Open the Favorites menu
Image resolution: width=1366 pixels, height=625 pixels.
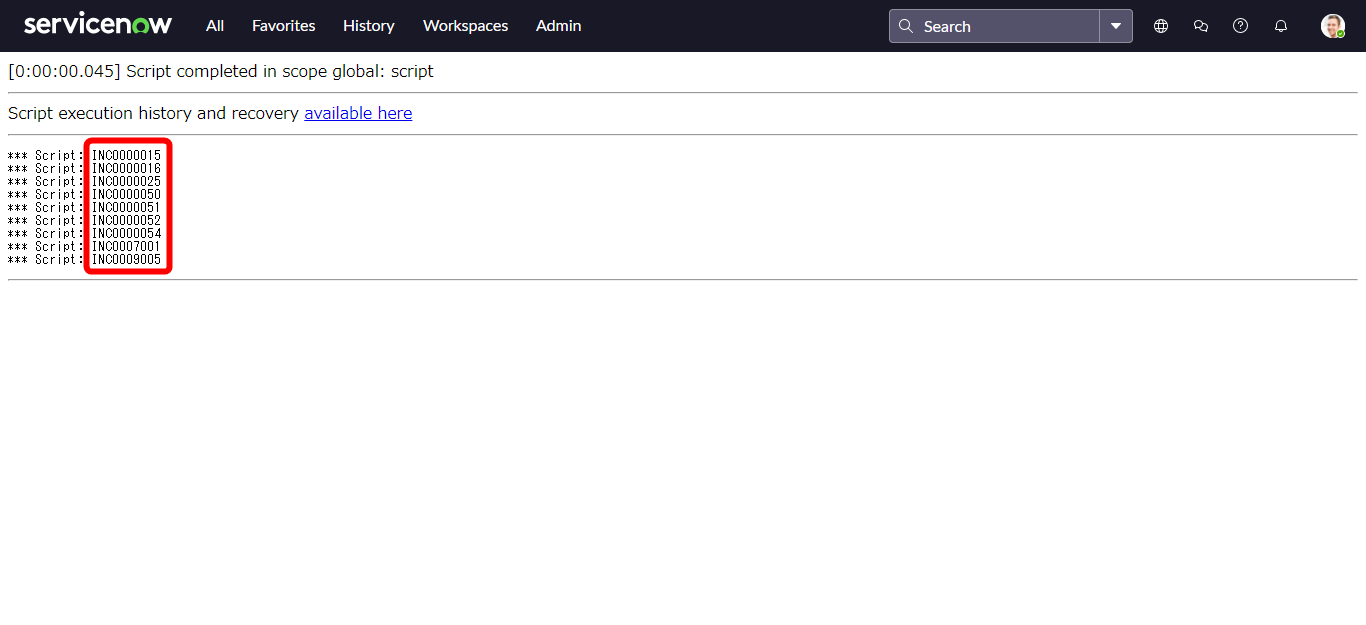283,26
